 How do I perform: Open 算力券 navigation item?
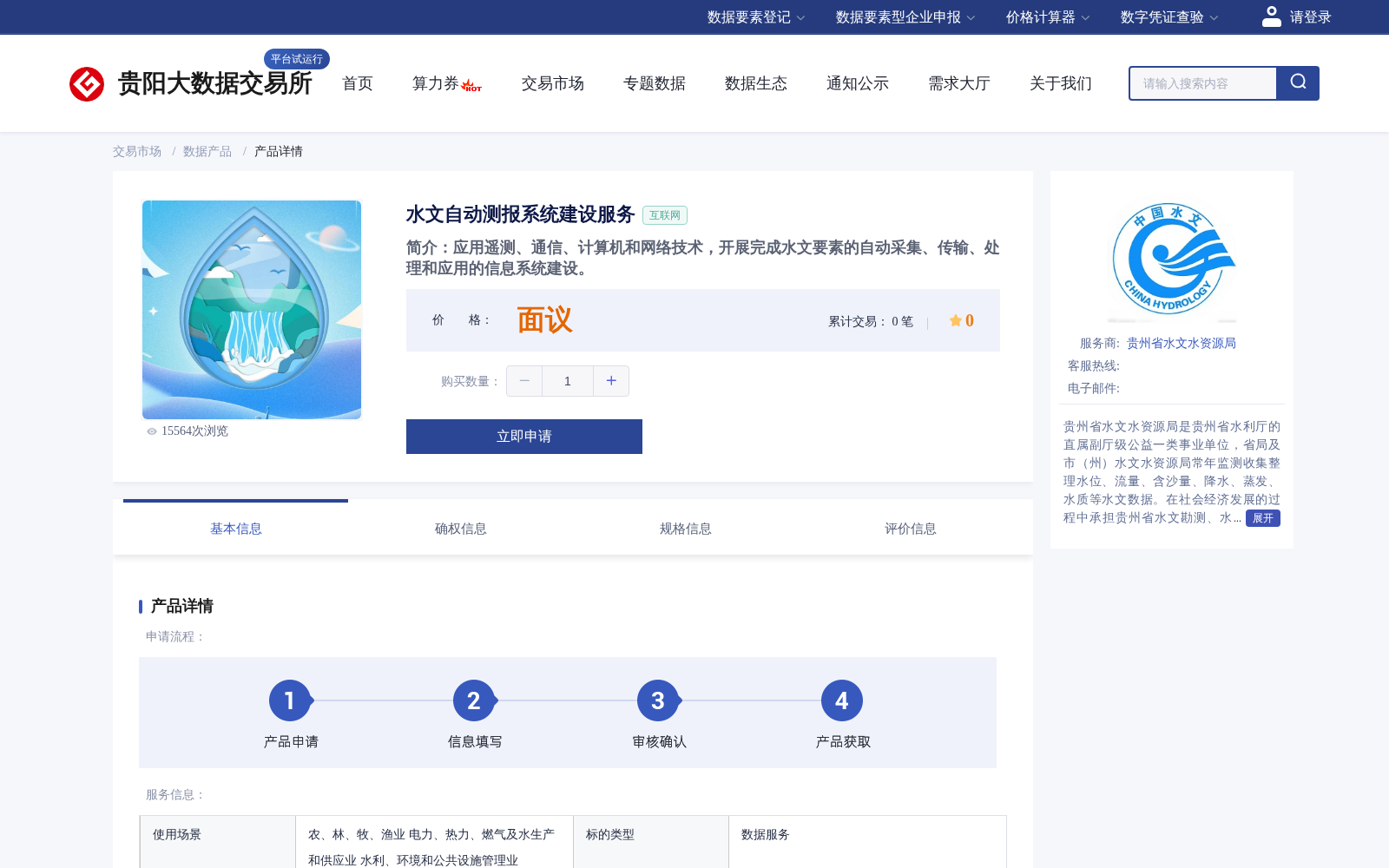(x=435, y=83)
